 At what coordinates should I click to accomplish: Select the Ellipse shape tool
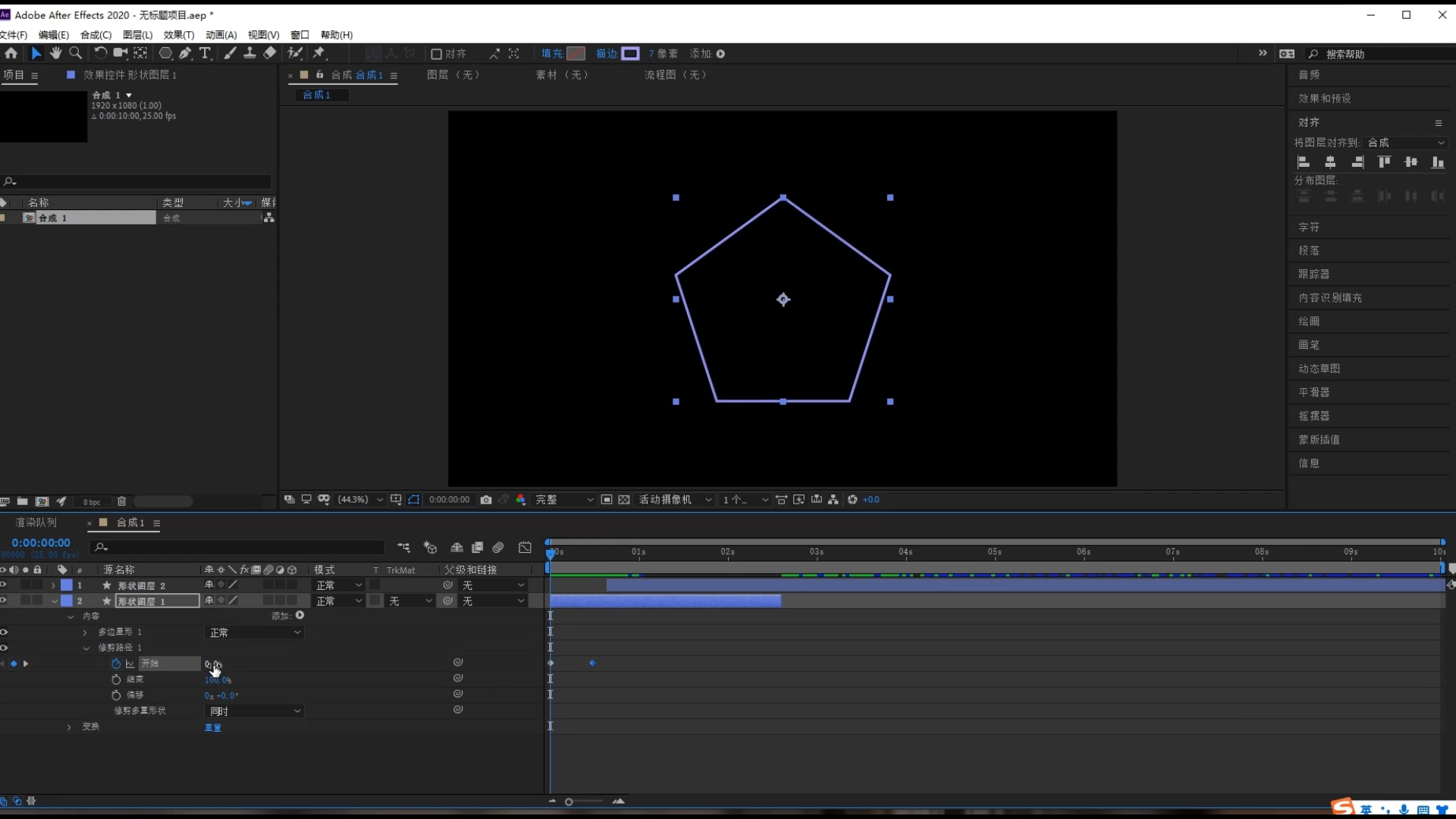[165, 53]
